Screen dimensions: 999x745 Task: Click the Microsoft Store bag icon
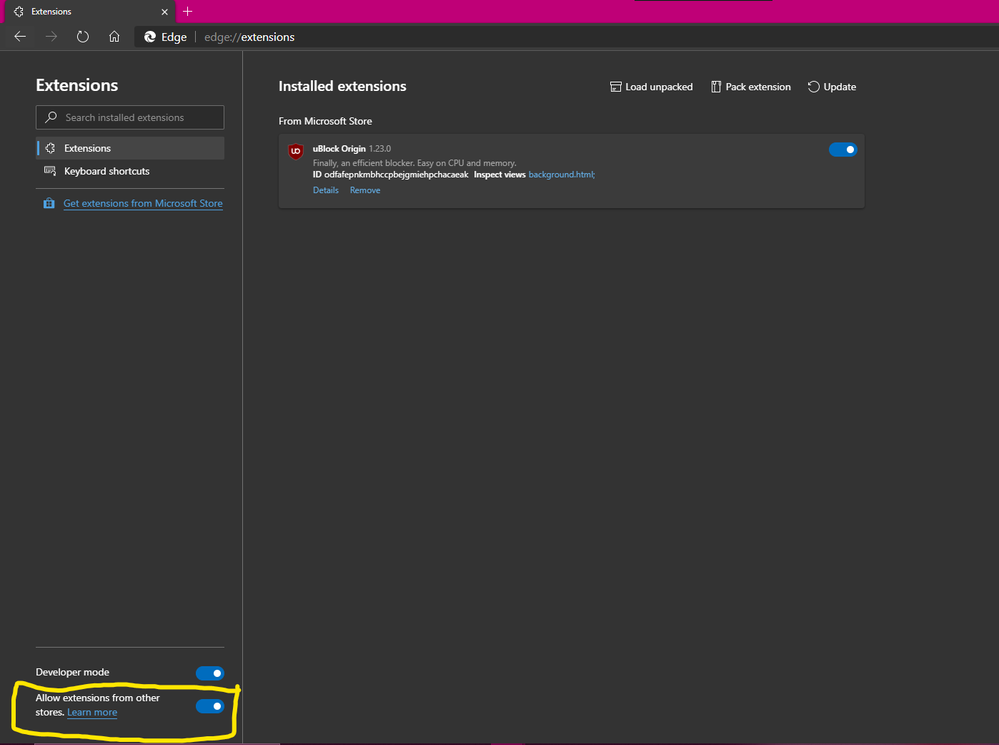click(x=49, y=203)
